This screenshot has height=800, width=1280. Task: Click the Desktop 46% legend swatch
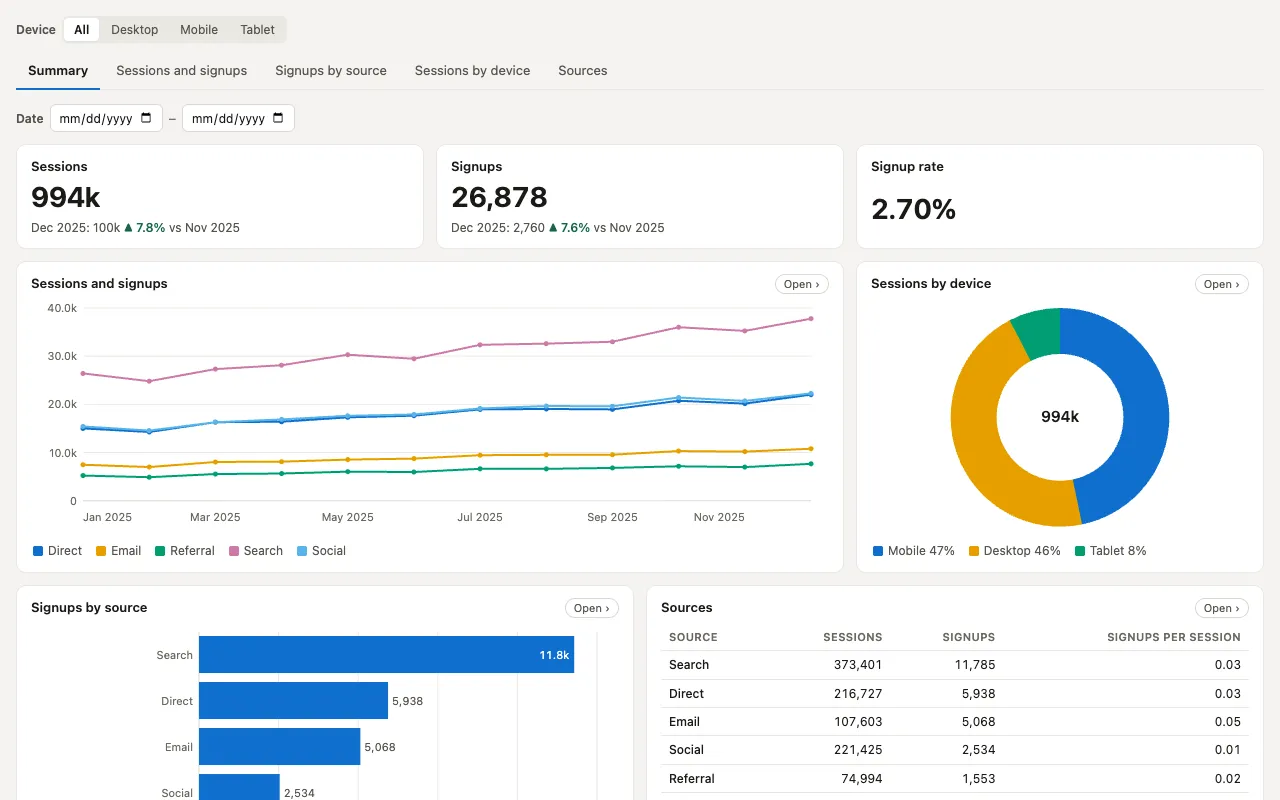point(974,551)
